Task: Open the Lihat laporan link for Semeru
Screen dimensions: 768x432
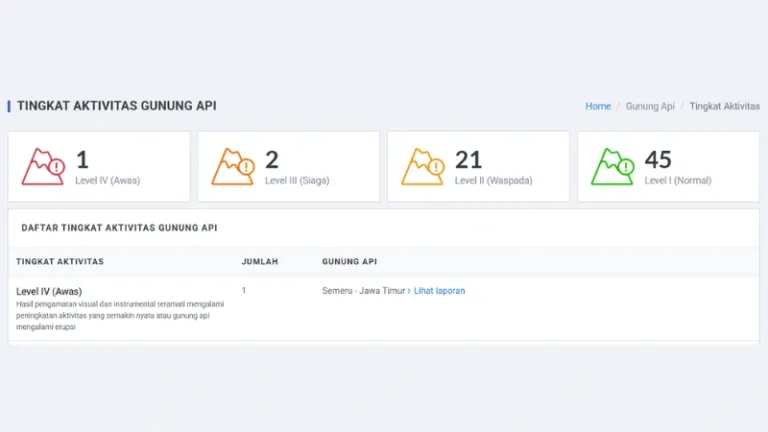Action: 439,291
